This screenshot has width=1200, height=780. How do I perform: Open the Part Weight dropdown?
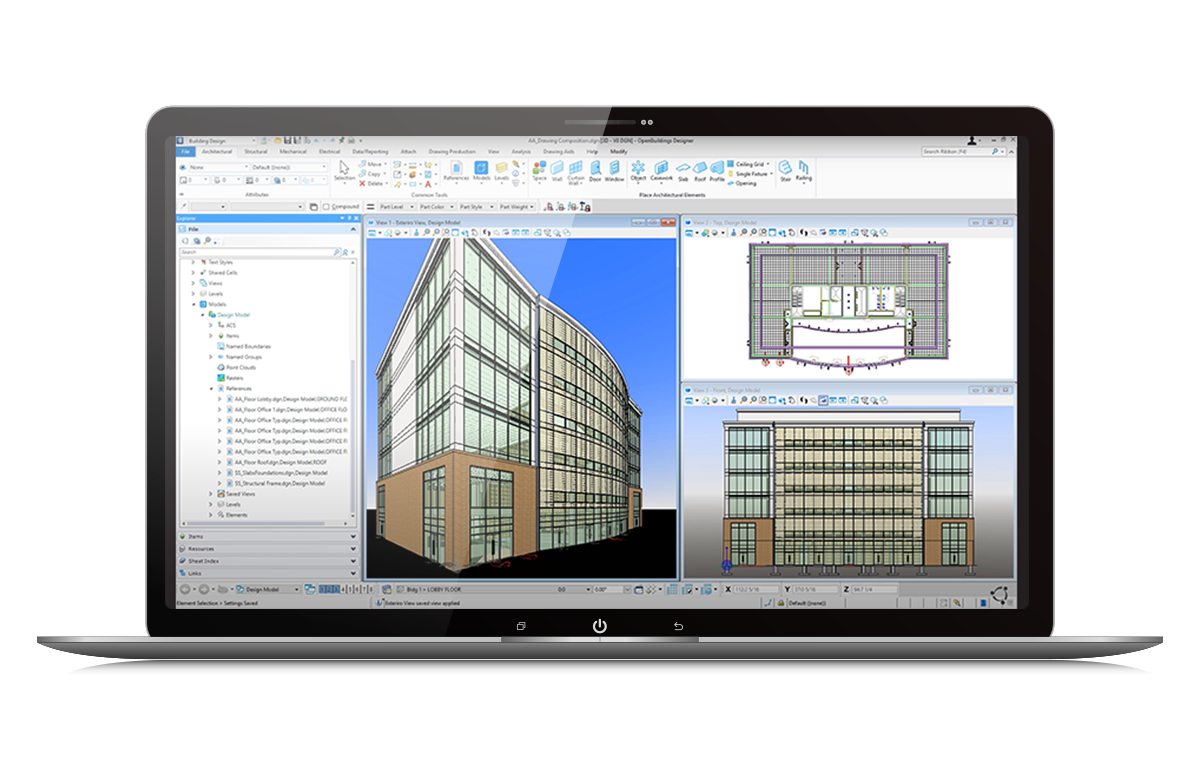519,206
